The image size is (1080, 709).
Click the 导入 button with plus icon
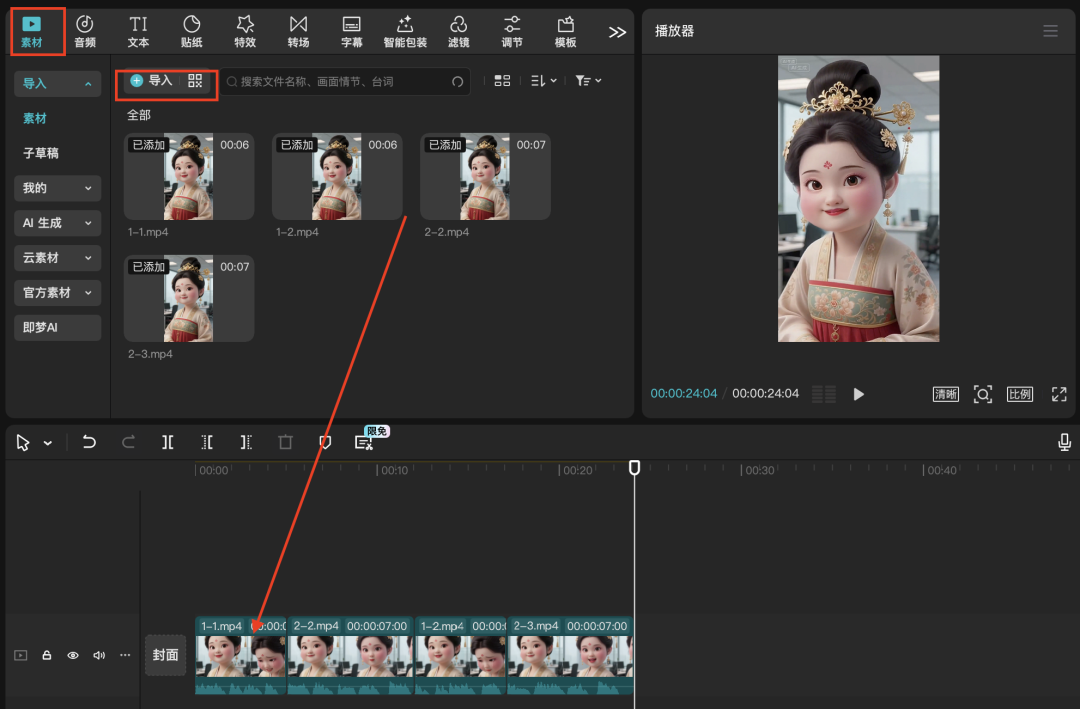coord(152,81)
